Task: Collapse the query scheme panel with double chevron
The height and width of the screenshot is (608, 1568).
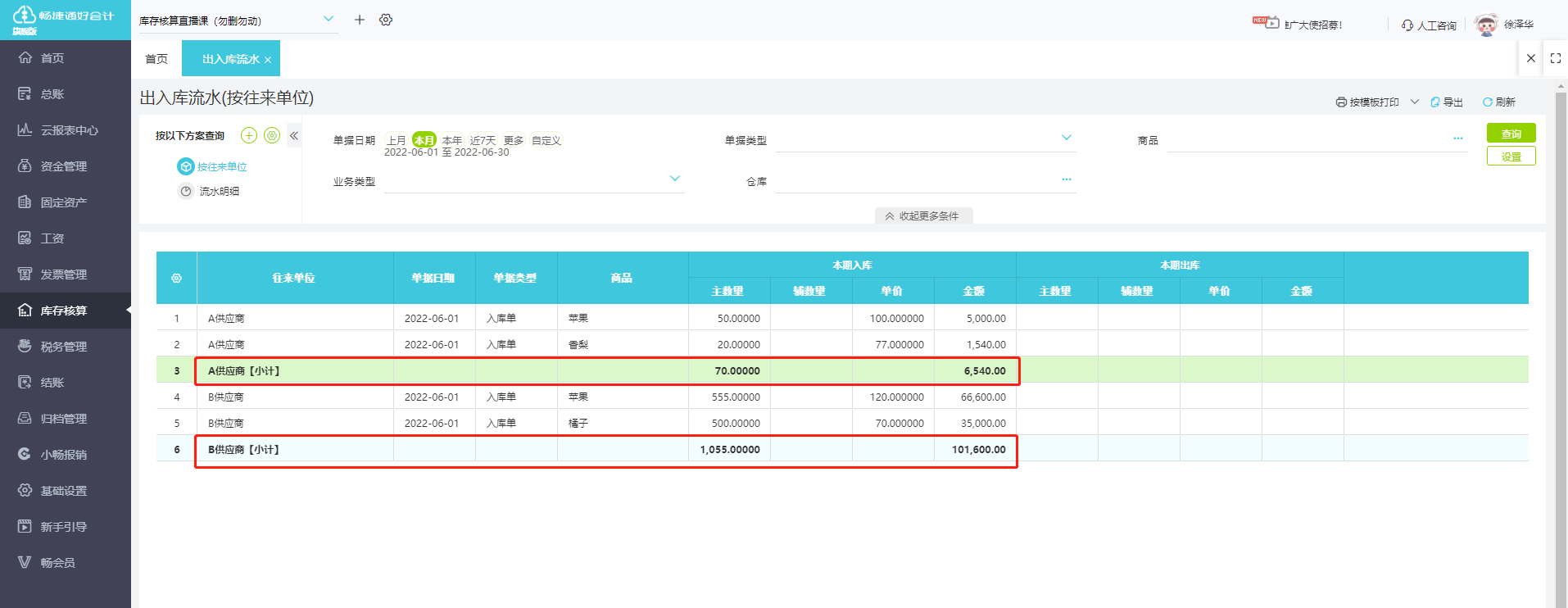Action: click(x=294, y=135)
